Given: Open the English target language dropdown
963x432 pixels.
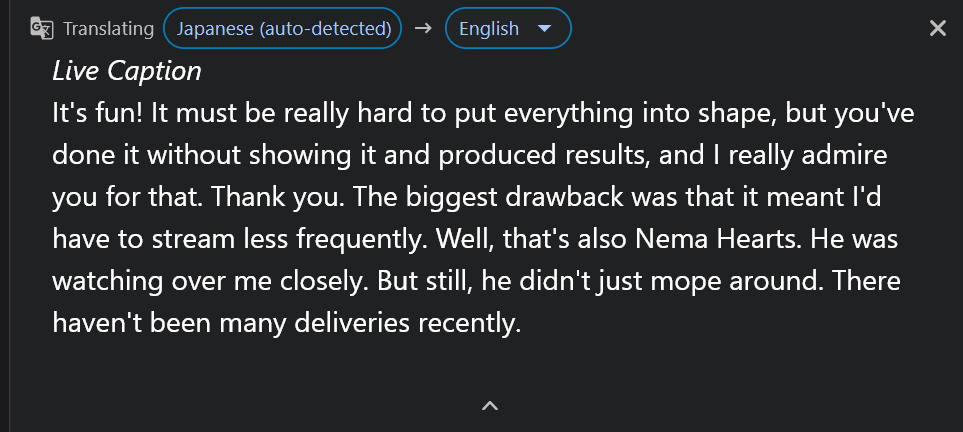Looking at the screenshot, I should tap(507, 28).
